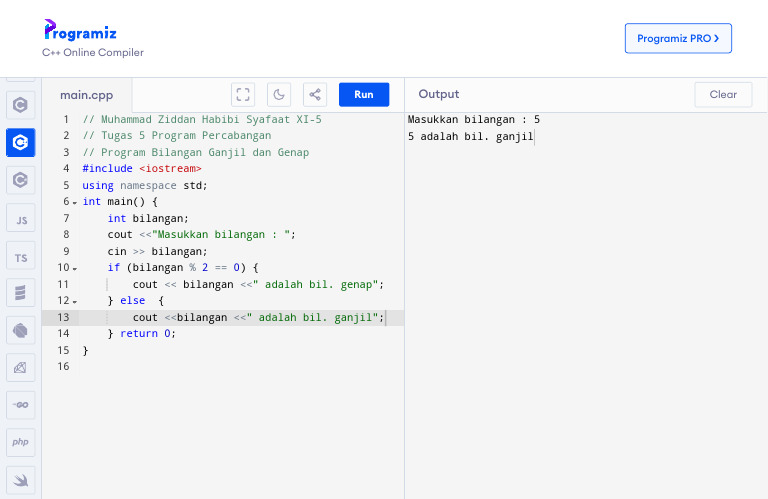Viewport: 768px width, 499px height.
Task: Open the C# compiler from sidebar
Action: [x=20, y=180]
